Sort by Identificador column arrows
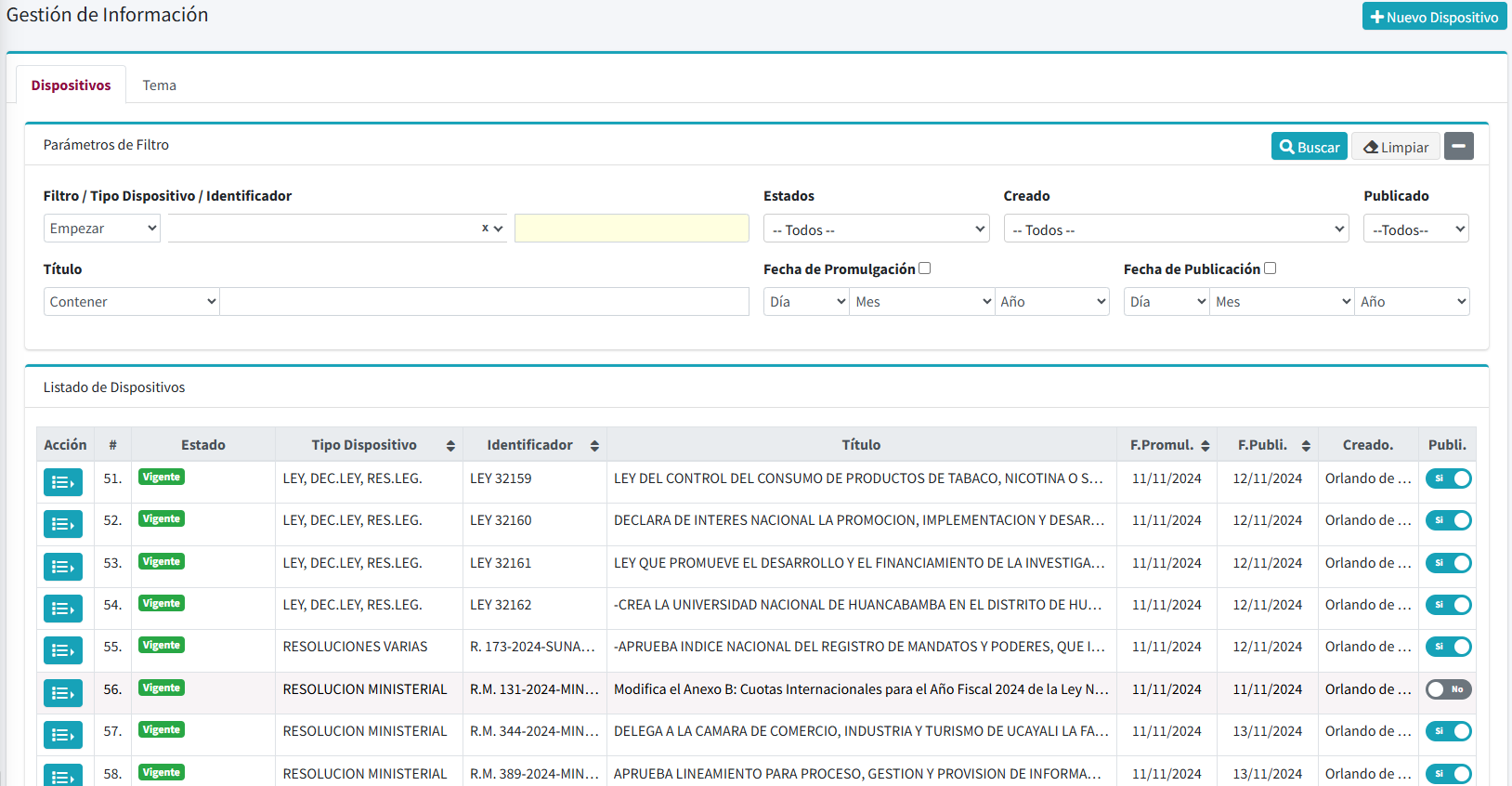Screen dimensions: 1512x786 (x=594, y=446)
